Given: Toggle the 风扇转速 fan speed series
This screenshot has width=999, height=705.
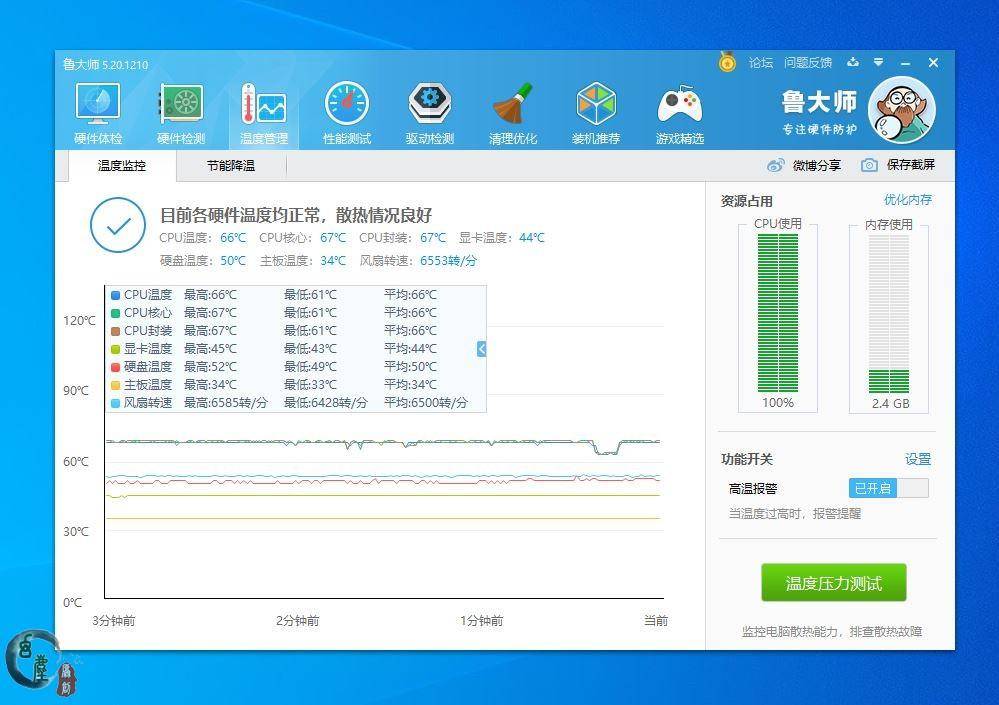Looking at the screenshot, I should pos(143,403).
